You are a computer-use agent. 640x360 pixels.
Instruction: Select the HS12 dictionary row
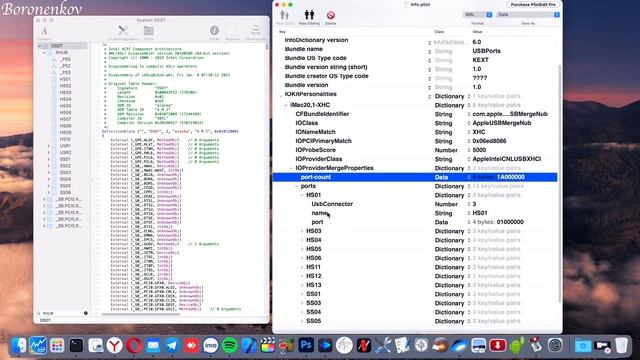click(415, 276)
